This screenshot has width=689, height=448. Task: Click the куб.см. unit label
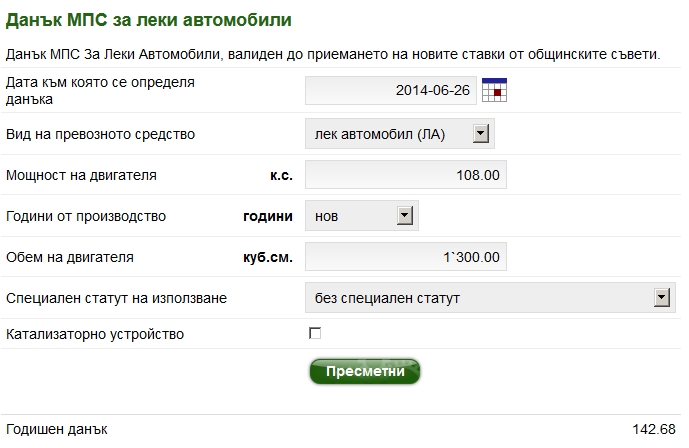(267, 257)
